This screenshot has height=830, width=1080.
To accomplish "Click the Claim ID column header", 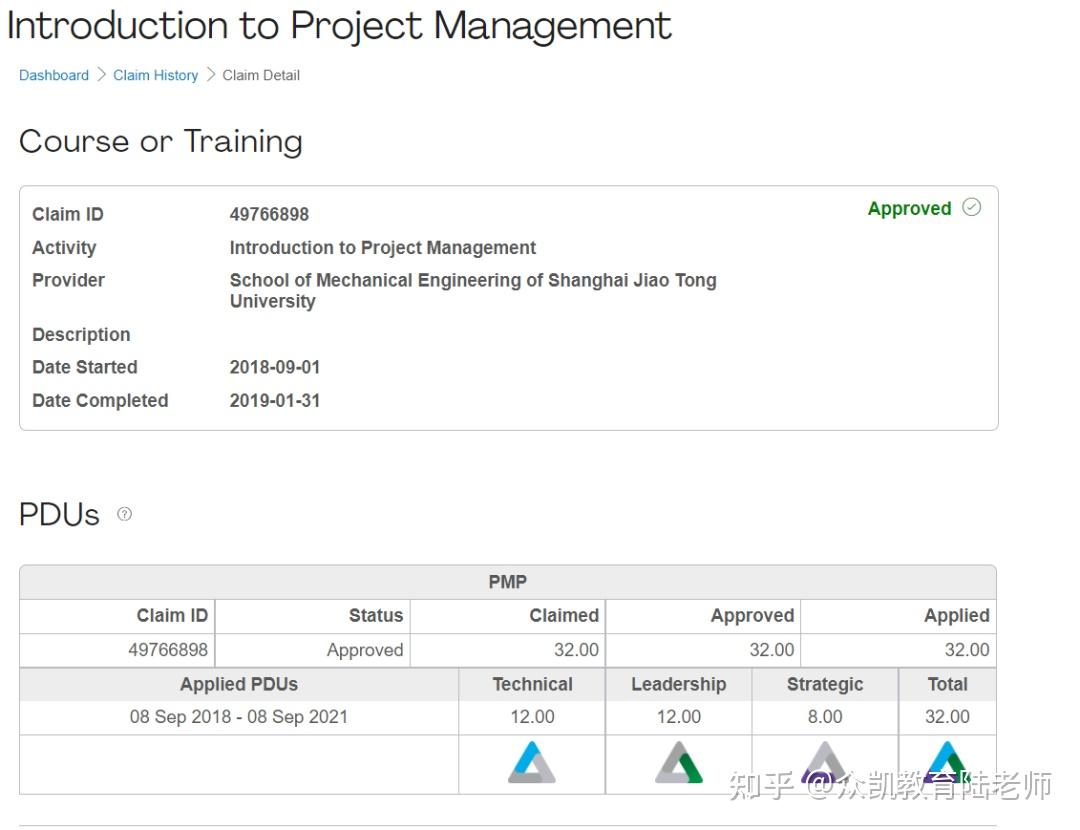I will coord(172,616).
